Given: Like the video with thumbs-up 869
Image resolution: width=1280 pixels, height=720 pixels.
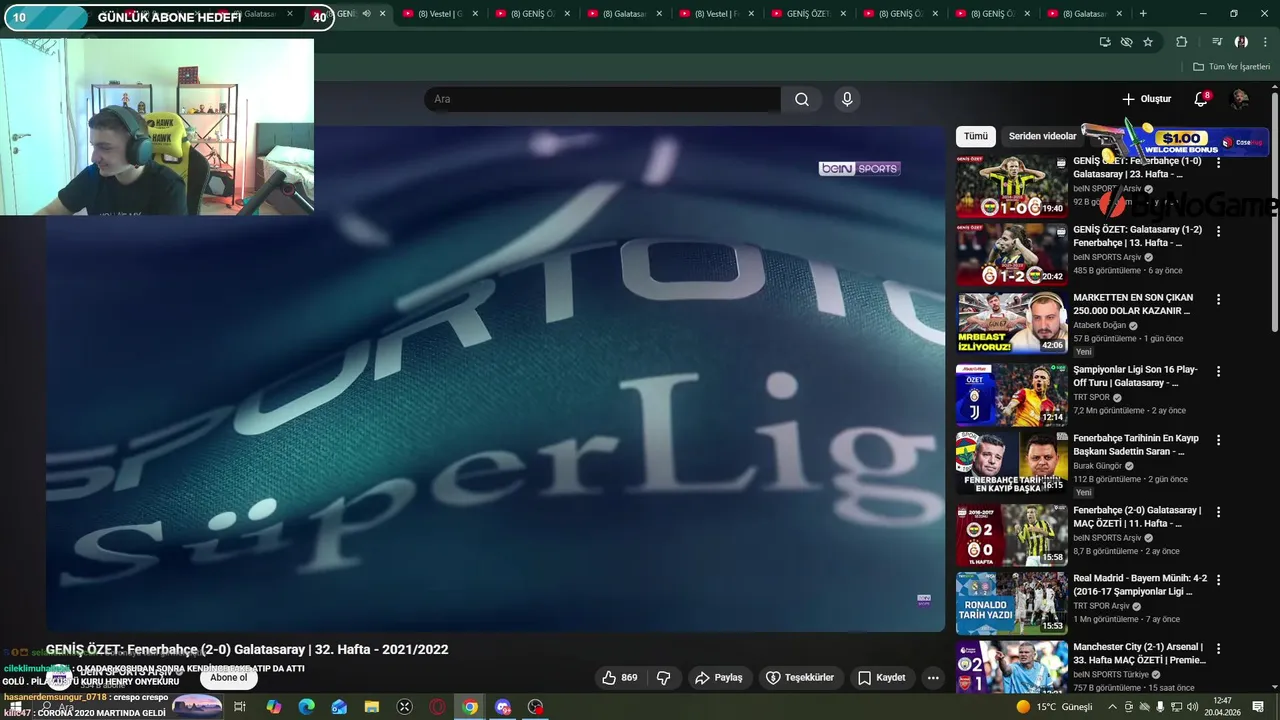Looking at the screenshot, I should 619,678.
